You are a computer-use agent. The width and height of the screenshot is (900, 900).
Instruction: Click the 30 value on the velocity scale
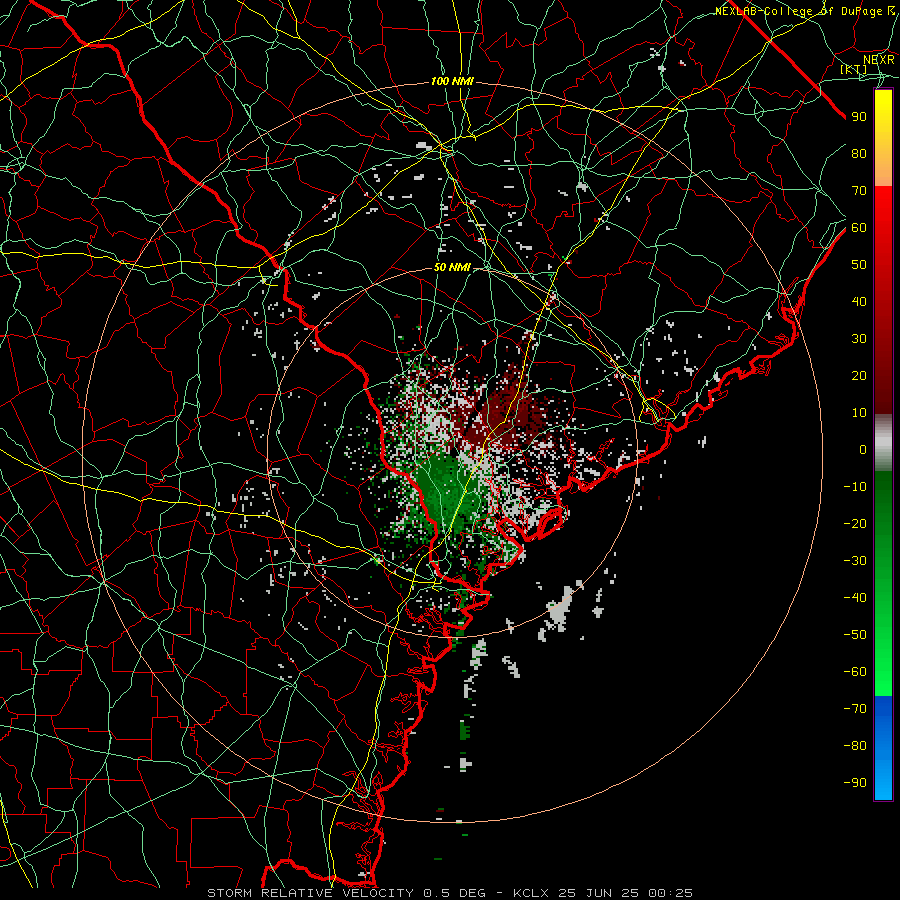pyautogui.click(x=859, y=339)
